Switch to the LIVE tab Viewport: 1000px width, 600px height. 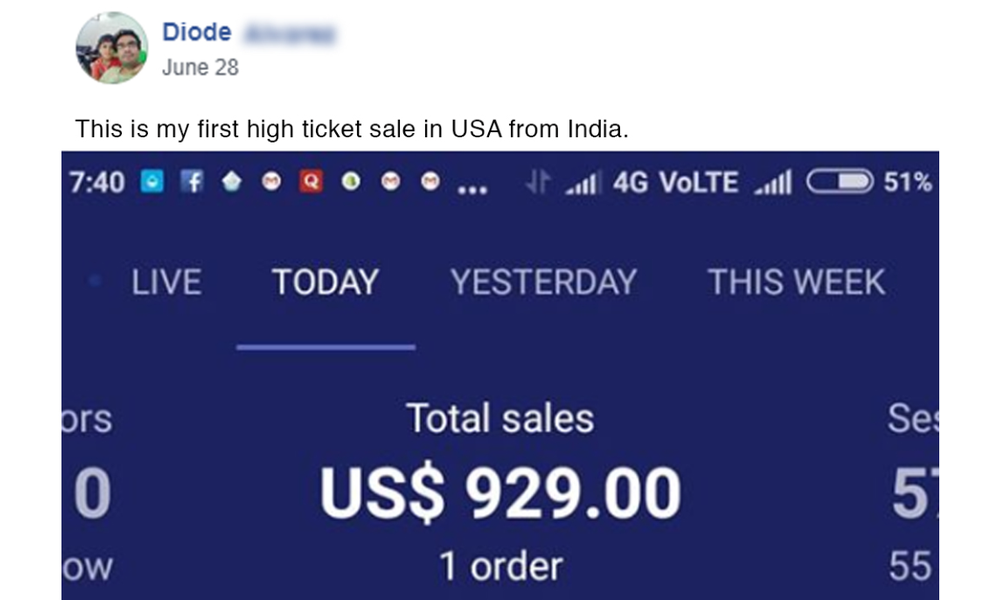[x=166, y=282]
